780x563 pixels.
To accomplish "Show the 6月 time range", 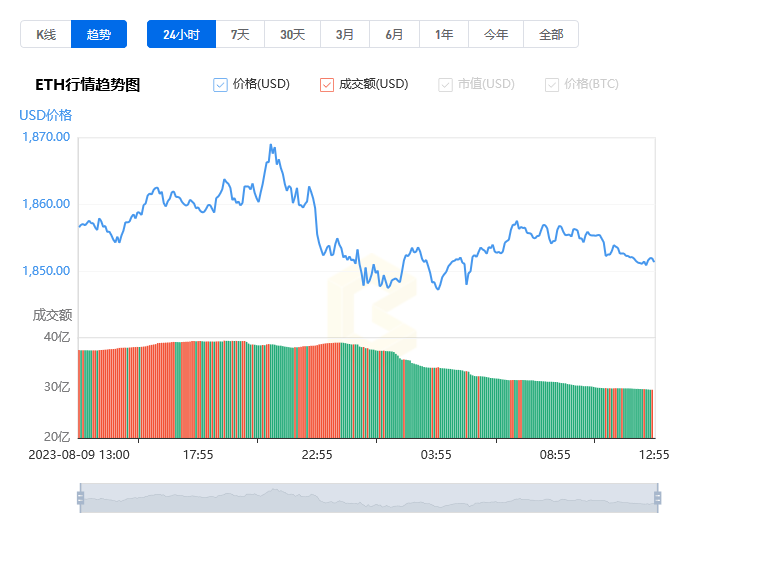I will (394, 34).
